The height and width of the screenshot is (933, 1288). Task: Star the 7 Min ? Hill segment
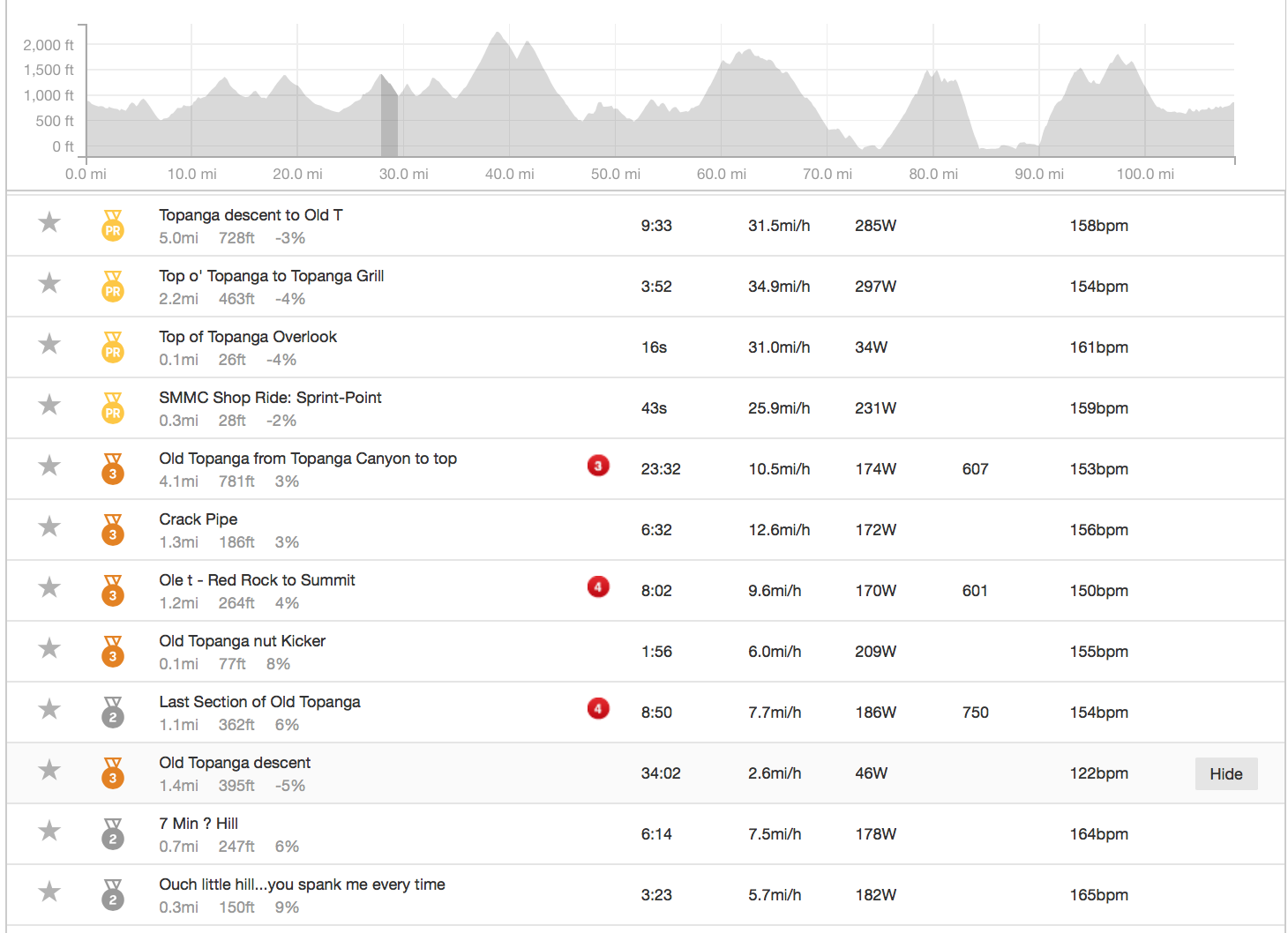pyautogui.click(x=49, y=831)
